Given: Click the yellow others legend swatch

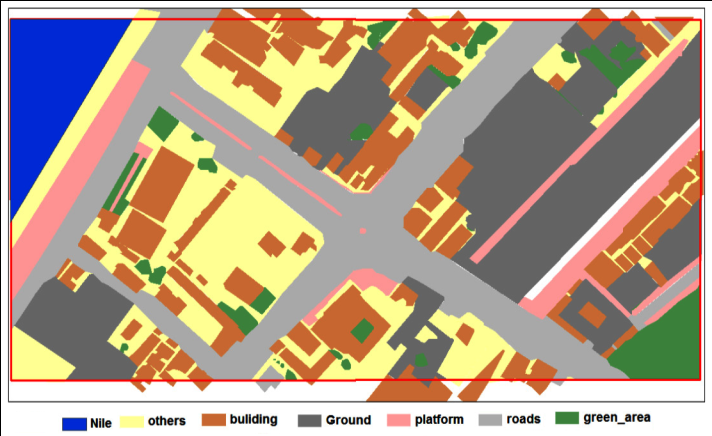Looking at the screenshot, I should pos(133,422).
